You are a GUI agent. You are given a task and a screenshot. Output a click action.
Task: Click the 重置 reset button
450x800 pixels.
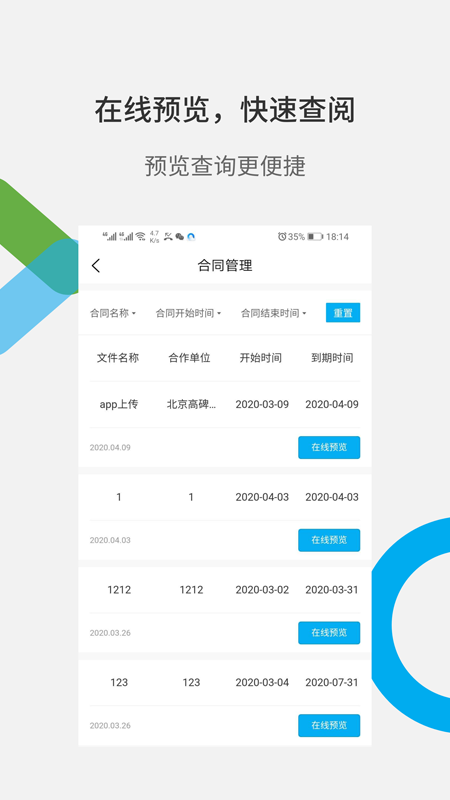click(x=343, y=313)
